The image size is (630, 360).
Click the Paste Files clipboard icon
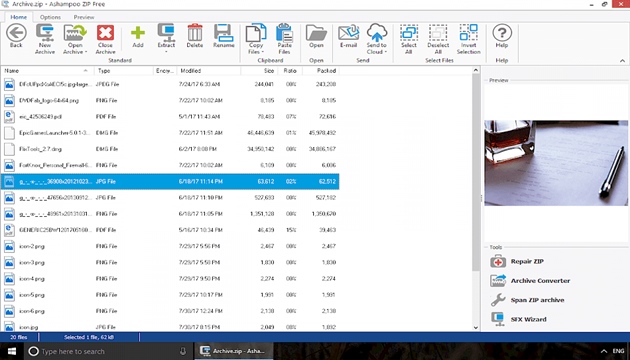point(284,33)
